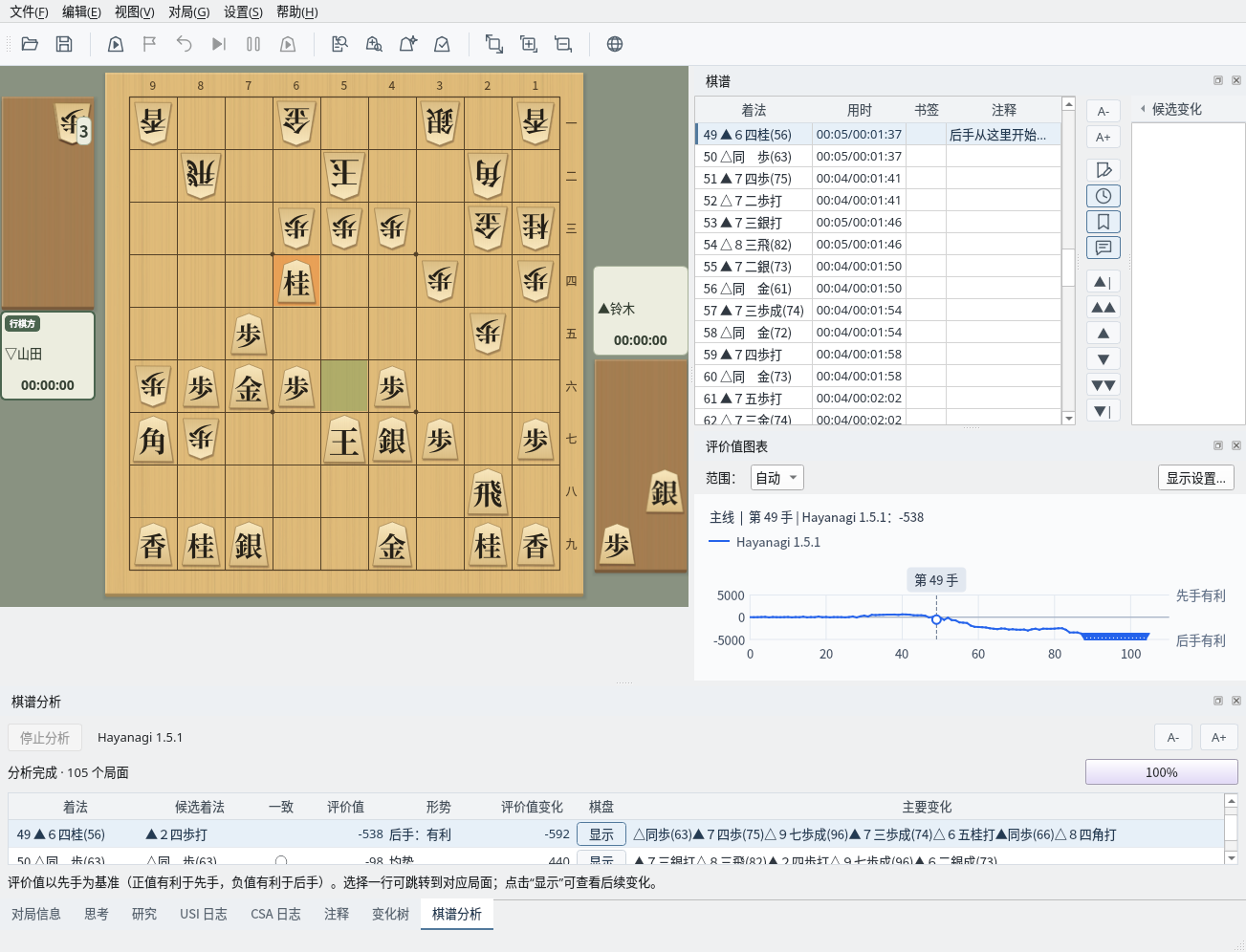
Task: Click the piece-with-sparkle toolbar icon
Action: (x=408, y=44)
